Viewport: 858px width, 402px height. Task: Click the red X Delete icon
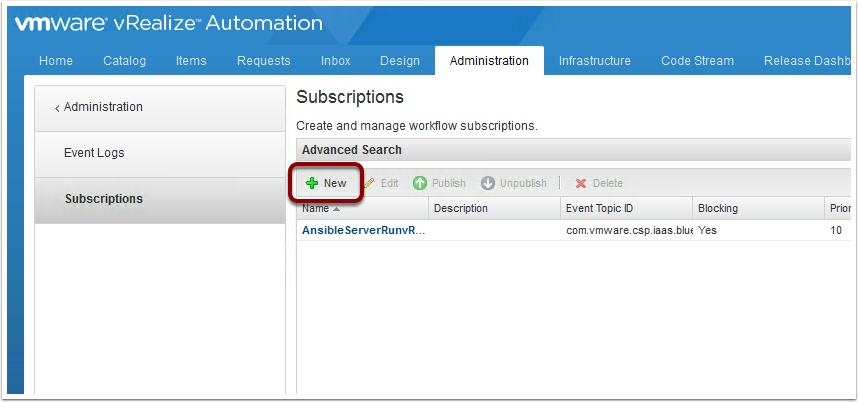[x=581, y=183]
